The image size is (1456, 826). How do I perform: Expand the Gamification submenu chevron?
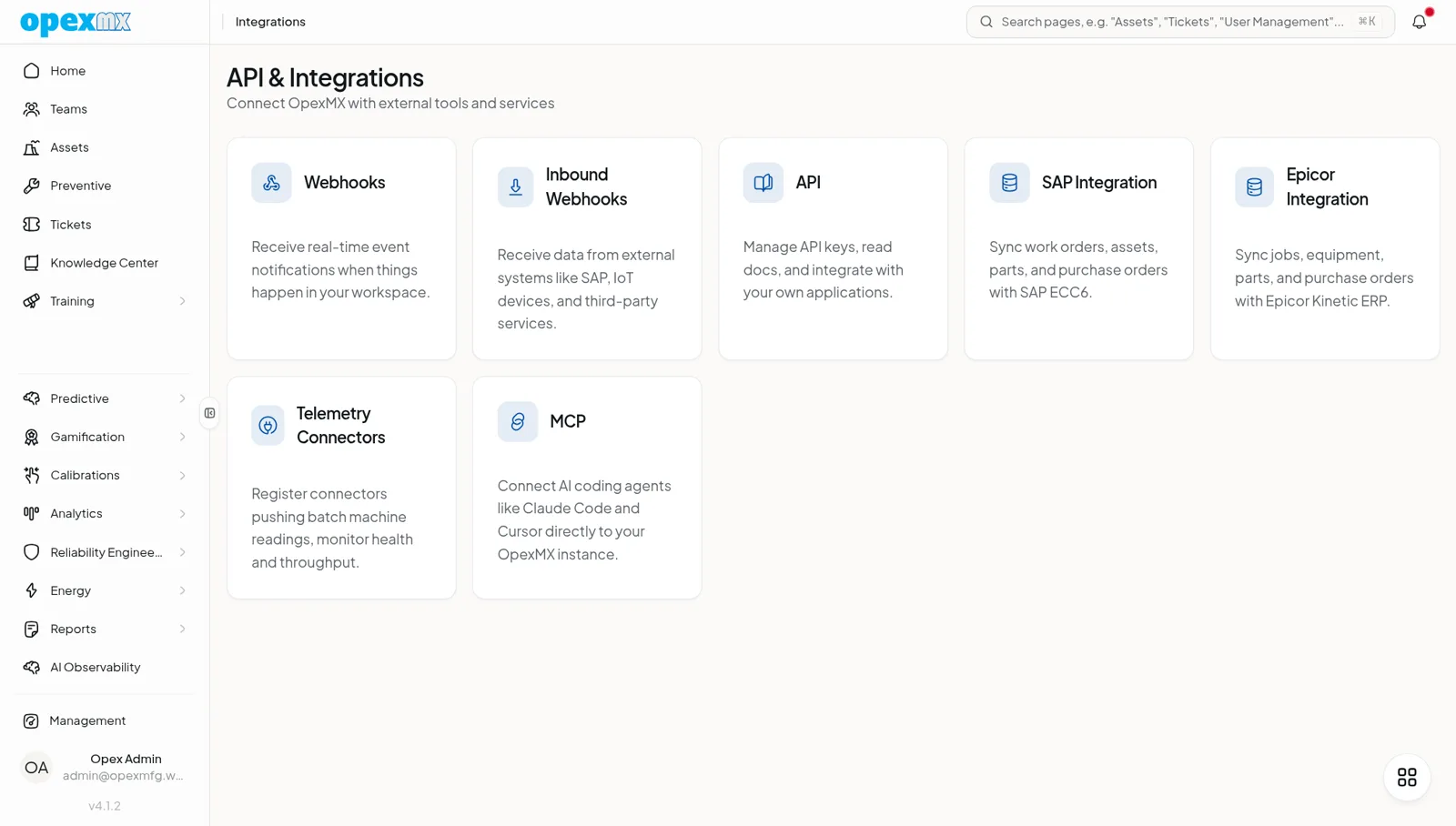tap(182, 437)
